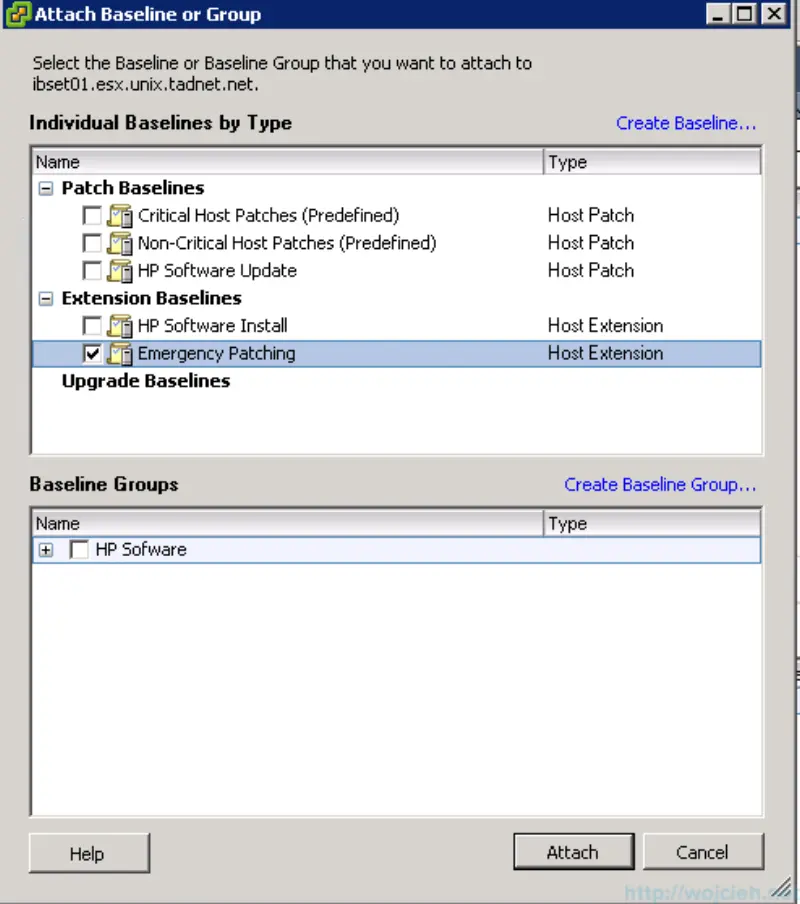Click the Emergency Patching extension baseline icon
Viewport: 800px width, 904px height.
pyautogui.click(x=118, y=353)
